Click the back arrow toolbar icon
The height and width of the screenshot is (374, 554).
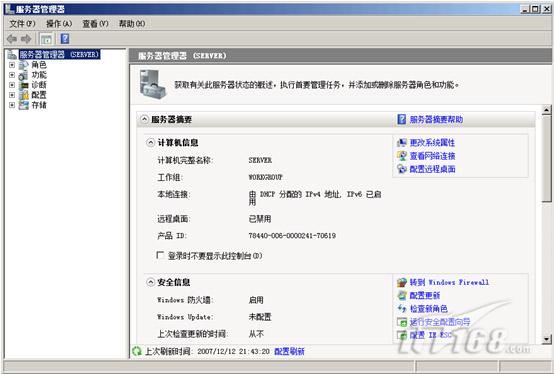(12, 39)
